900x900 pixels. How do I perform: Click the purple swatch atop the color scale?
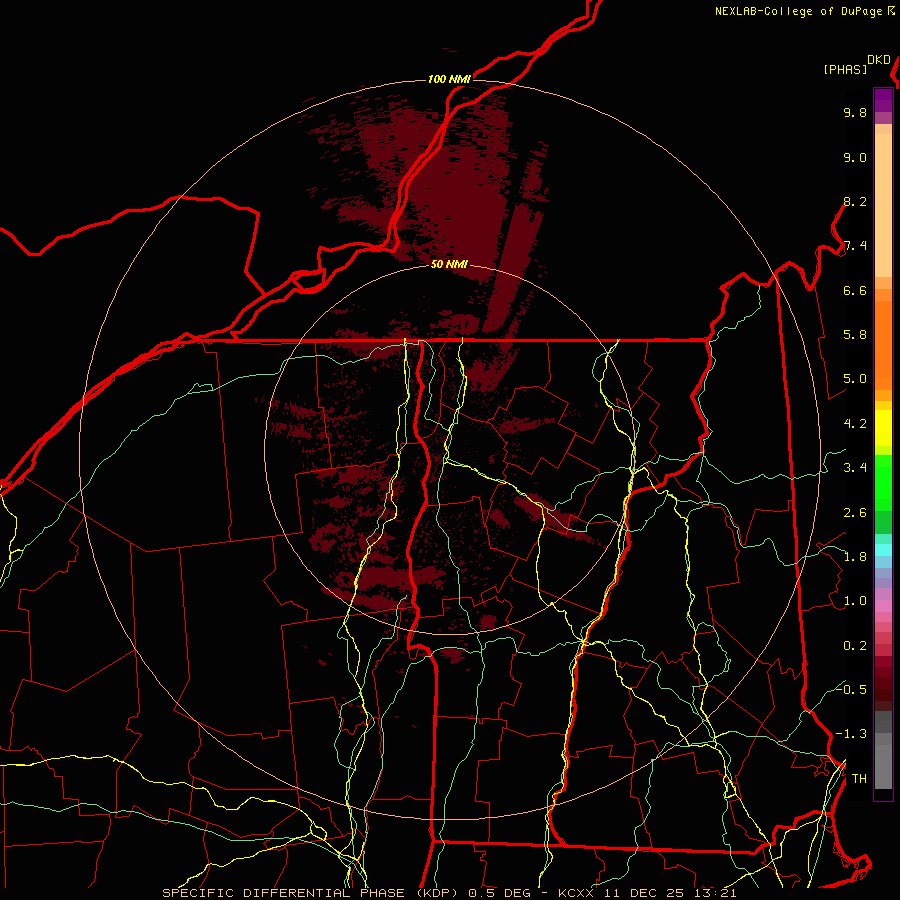pyautogui.click(x=883, y=100)
